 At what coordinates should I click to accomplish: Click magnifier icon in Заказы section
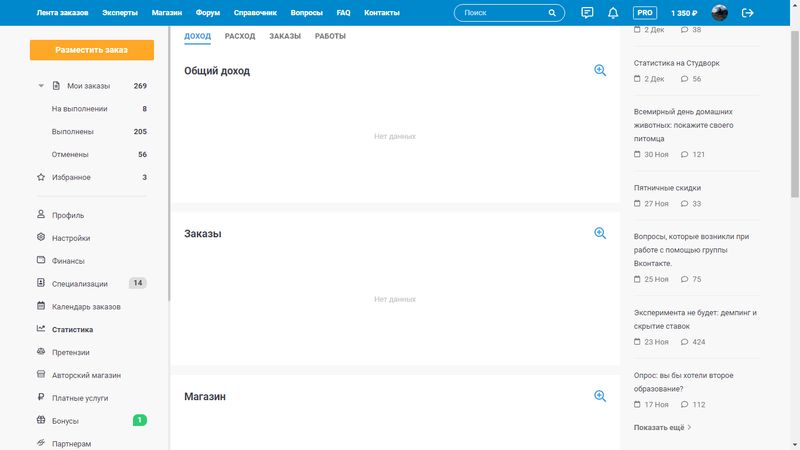600,233
